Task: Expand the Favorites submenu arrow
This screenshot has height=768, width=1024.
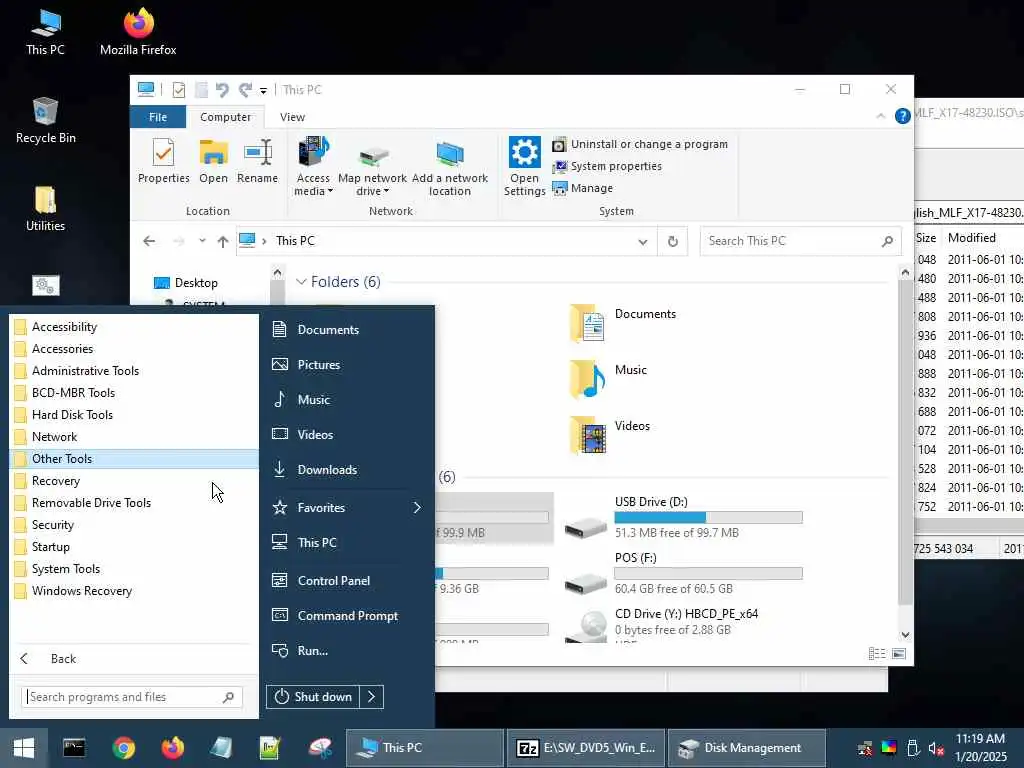Action: (x=417, y=507)
